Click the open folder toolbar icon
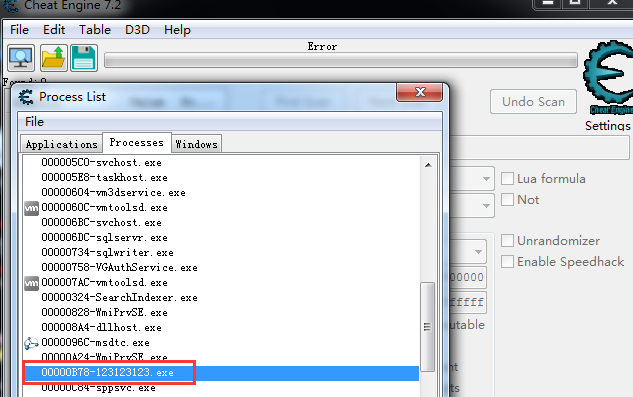 (x=53, y=58)
